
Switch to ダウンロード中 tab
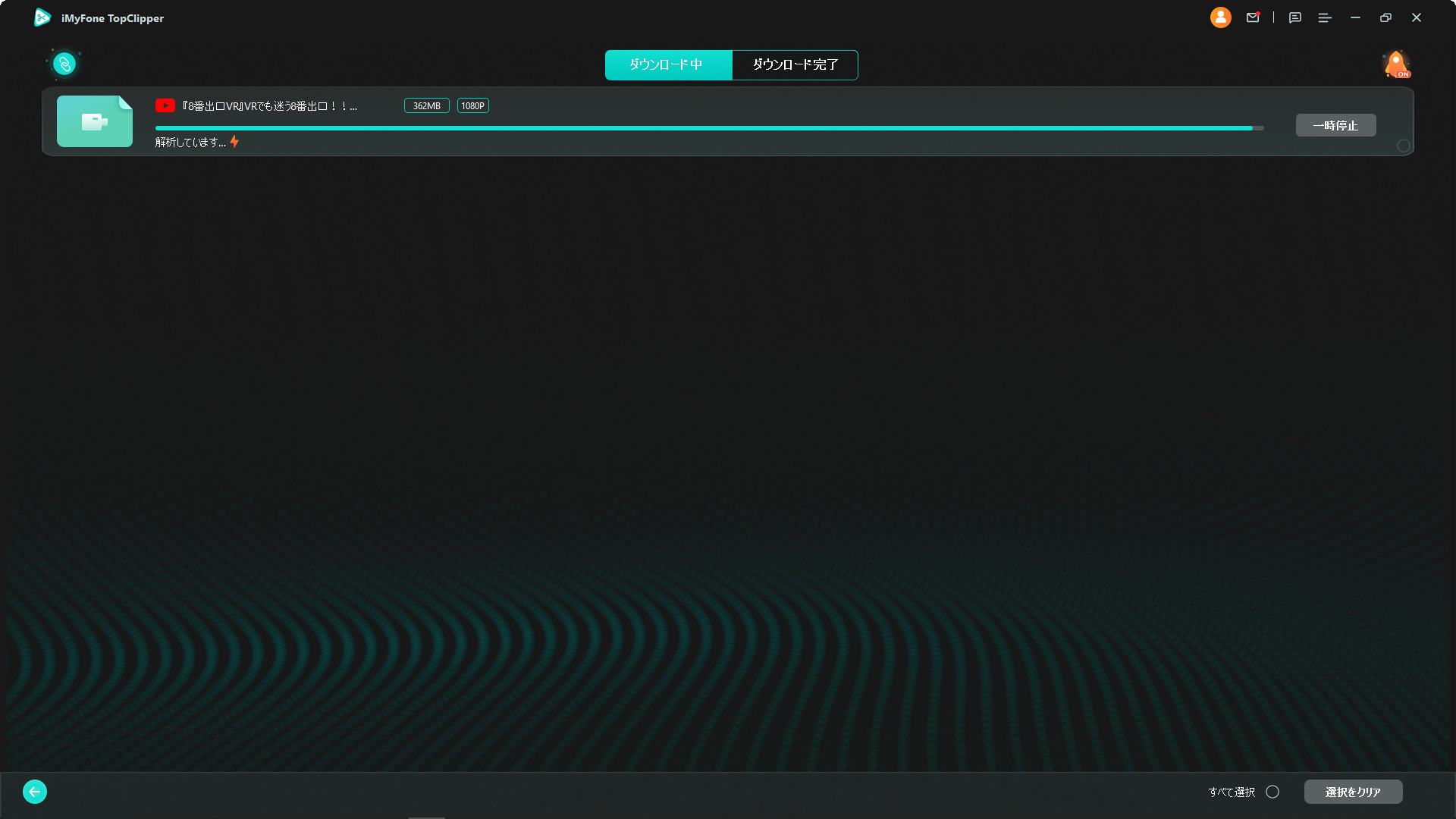668,65
